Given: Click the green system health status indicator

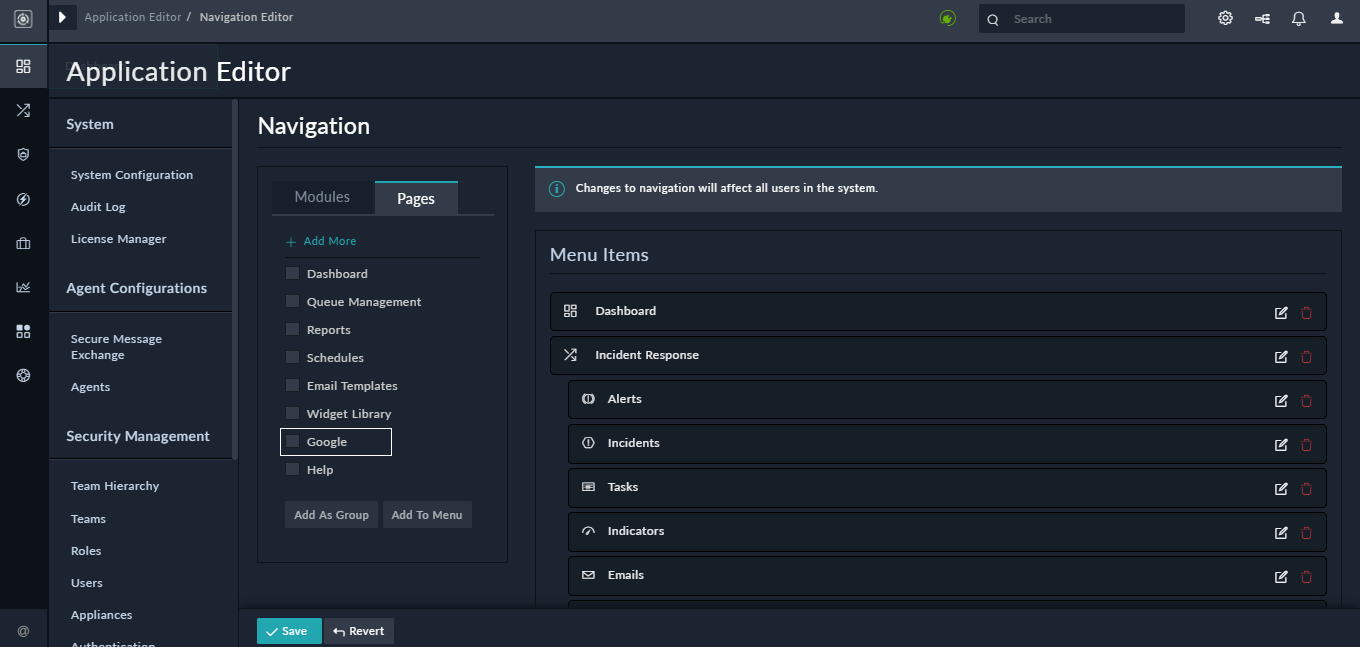Looking at the screenshot, I should click(947, 17).
